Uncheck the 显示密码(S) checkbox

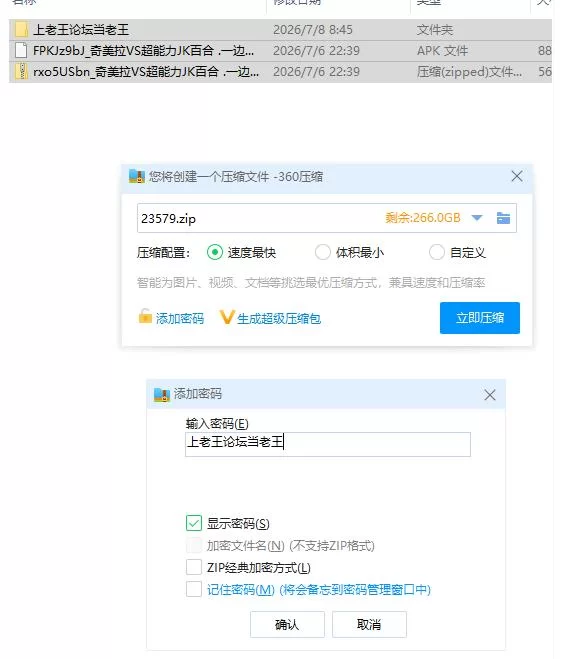[194, 523]
